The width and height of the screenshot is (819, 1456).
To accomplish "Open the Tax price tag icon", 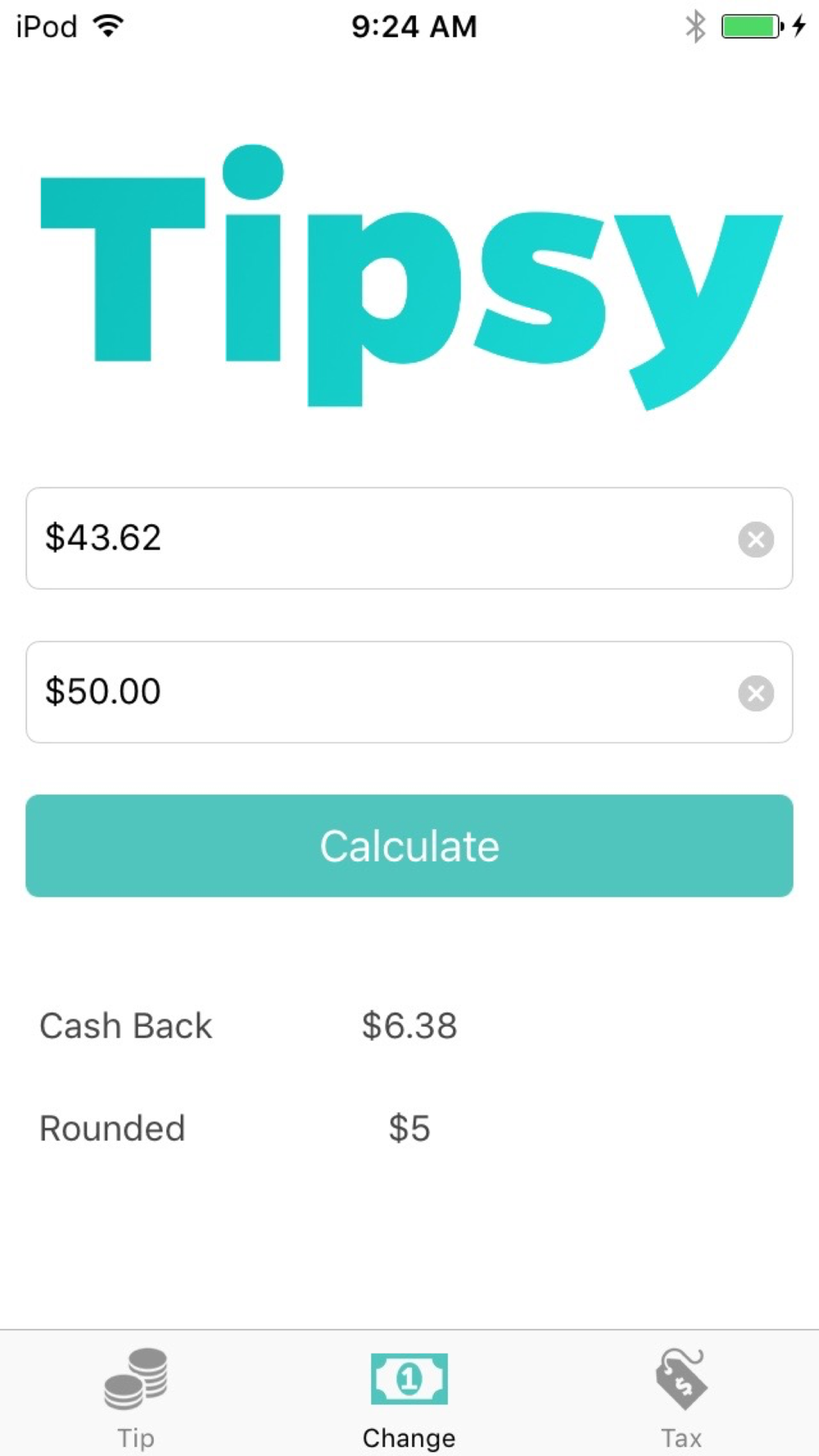I will click(681, 1379).
